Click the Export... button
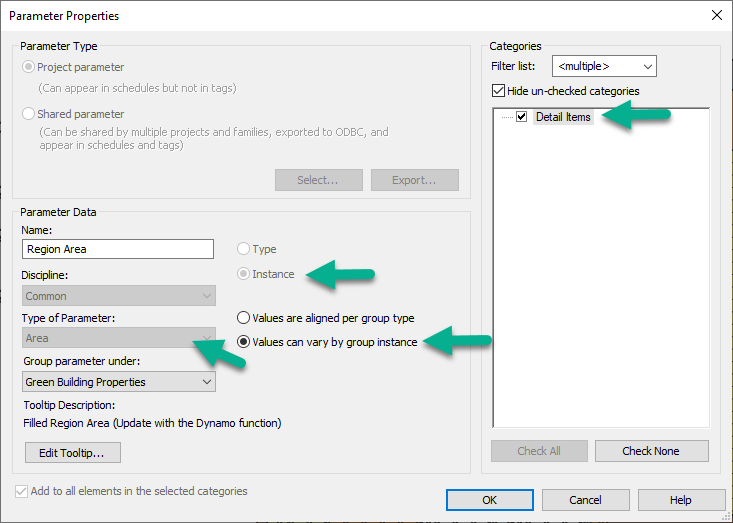The image size is (733, 523). click(x=415, y=180)
